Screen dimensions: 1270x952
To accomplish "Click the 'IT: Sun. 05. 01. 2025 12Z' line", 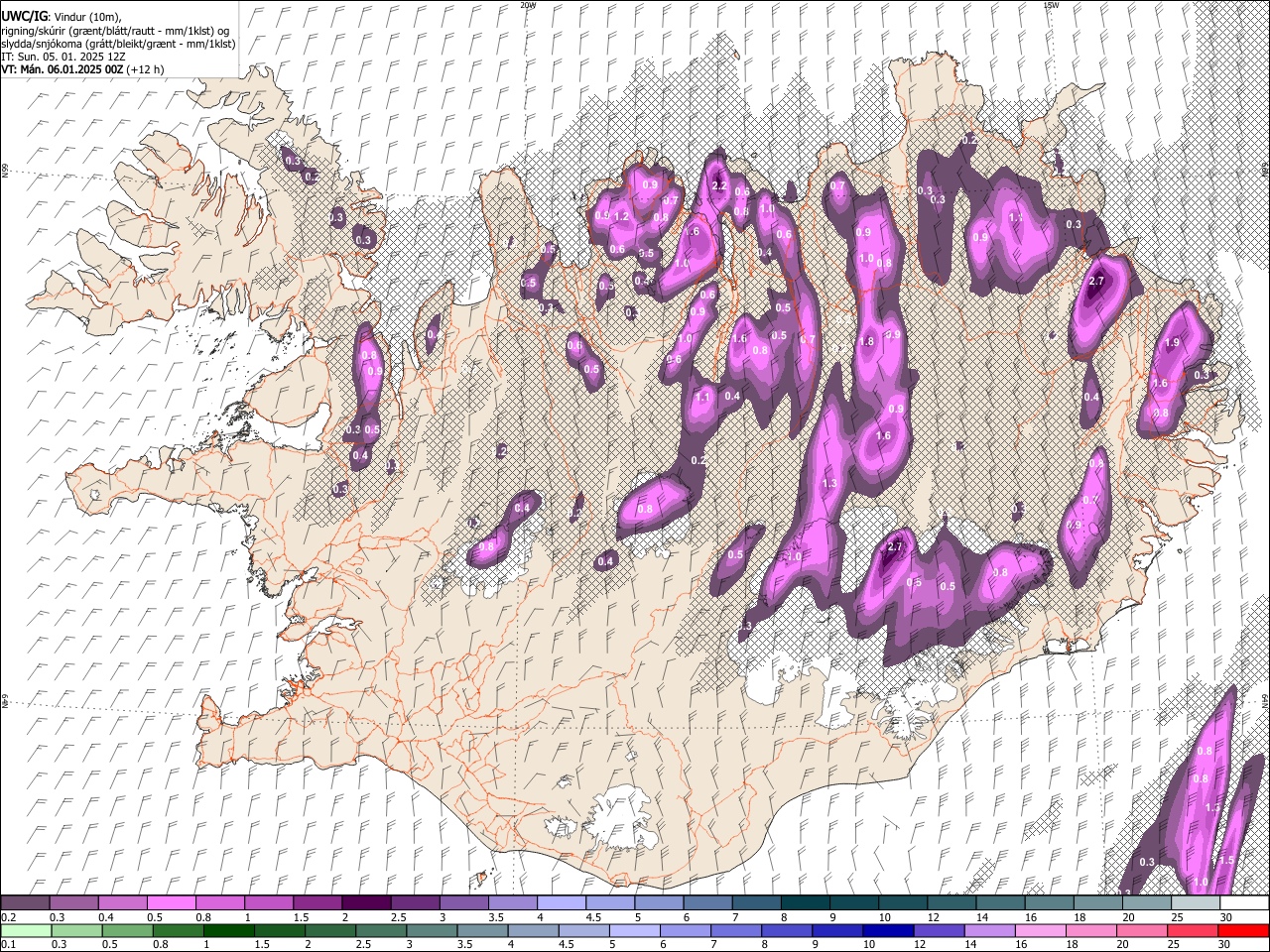I will [x=63, y=57].
